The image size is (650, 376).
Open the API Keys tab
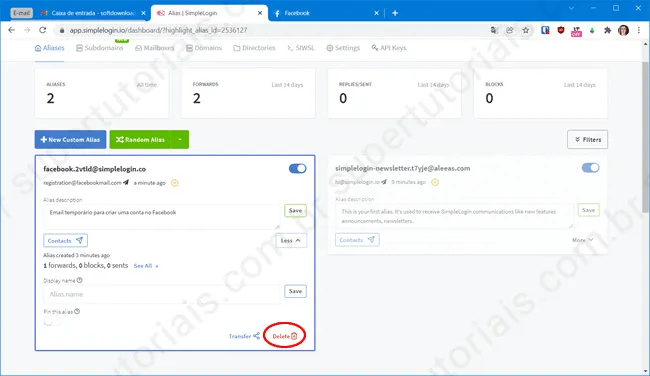tap(389, 48)
